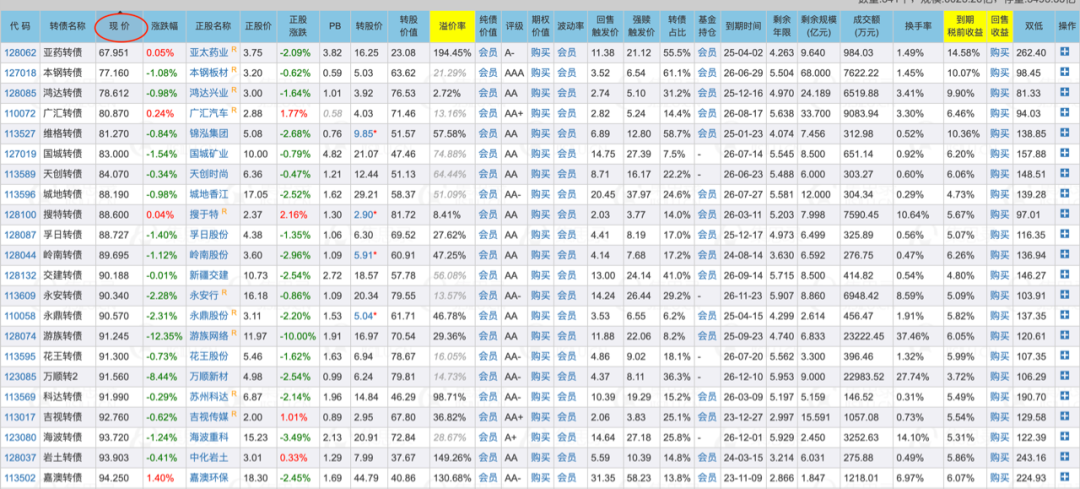Click the 5.04 conversion price in 永鼎转债 row
This screenshot has height=489, width=1080.
click(x=364, y=316)
